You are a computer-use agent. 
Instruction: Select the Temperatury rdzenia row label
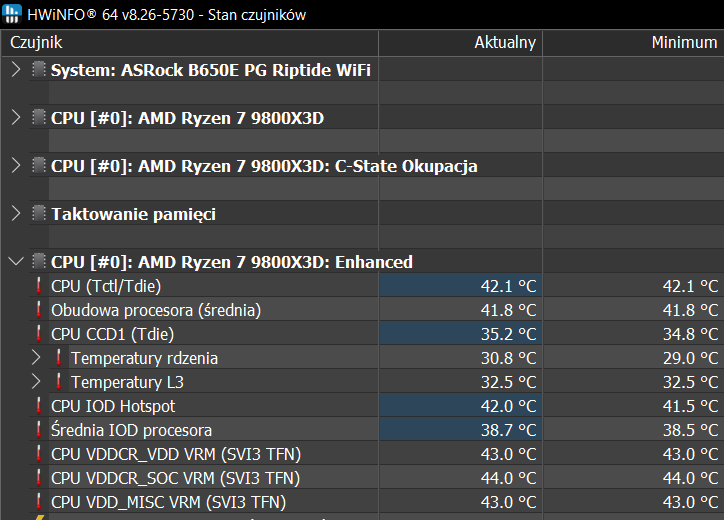coord(144,358)
